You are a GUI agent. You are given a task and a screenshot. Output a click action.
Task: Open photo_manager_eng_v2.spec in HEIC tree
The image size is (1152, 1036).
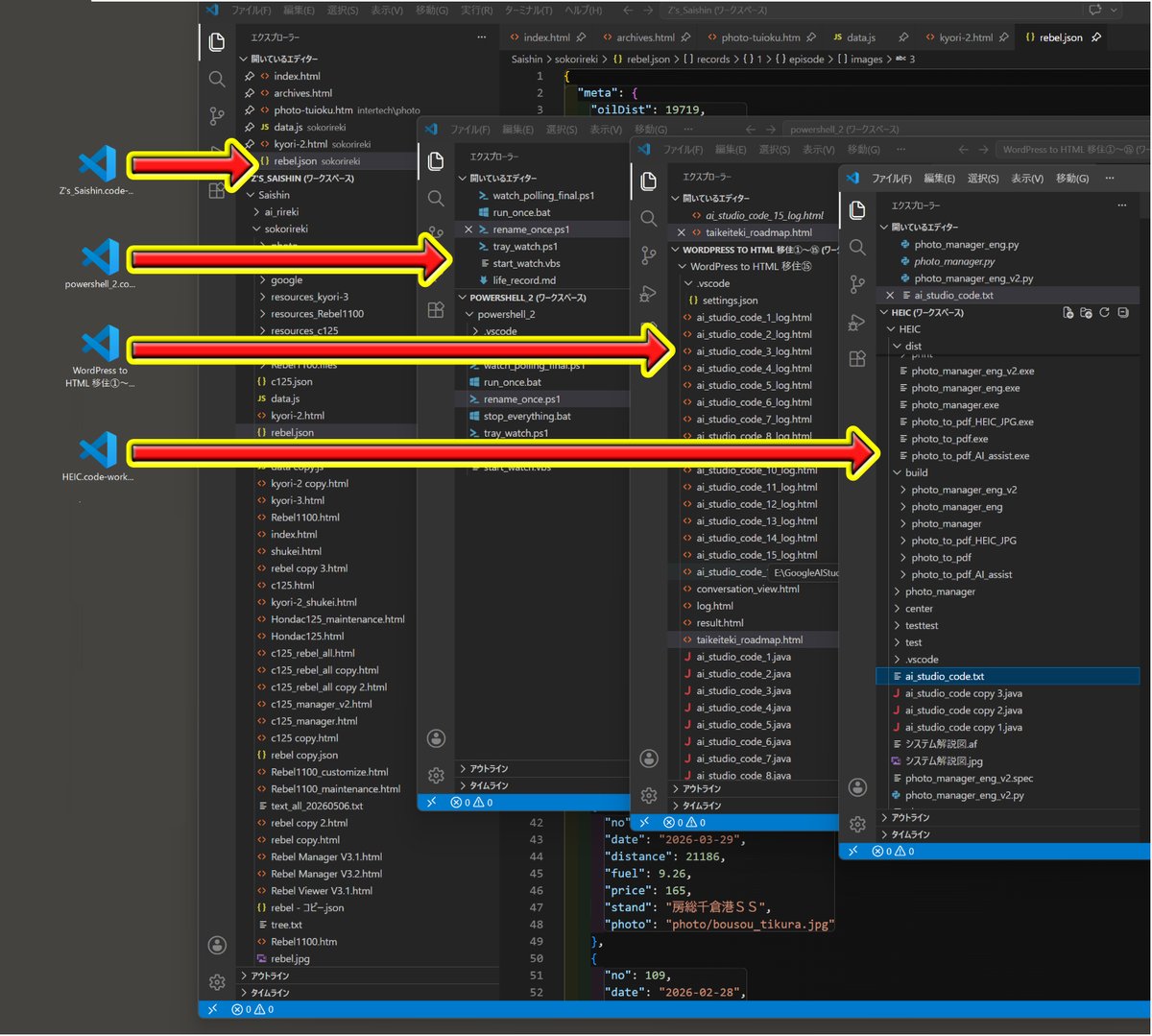tap(969, 779)
